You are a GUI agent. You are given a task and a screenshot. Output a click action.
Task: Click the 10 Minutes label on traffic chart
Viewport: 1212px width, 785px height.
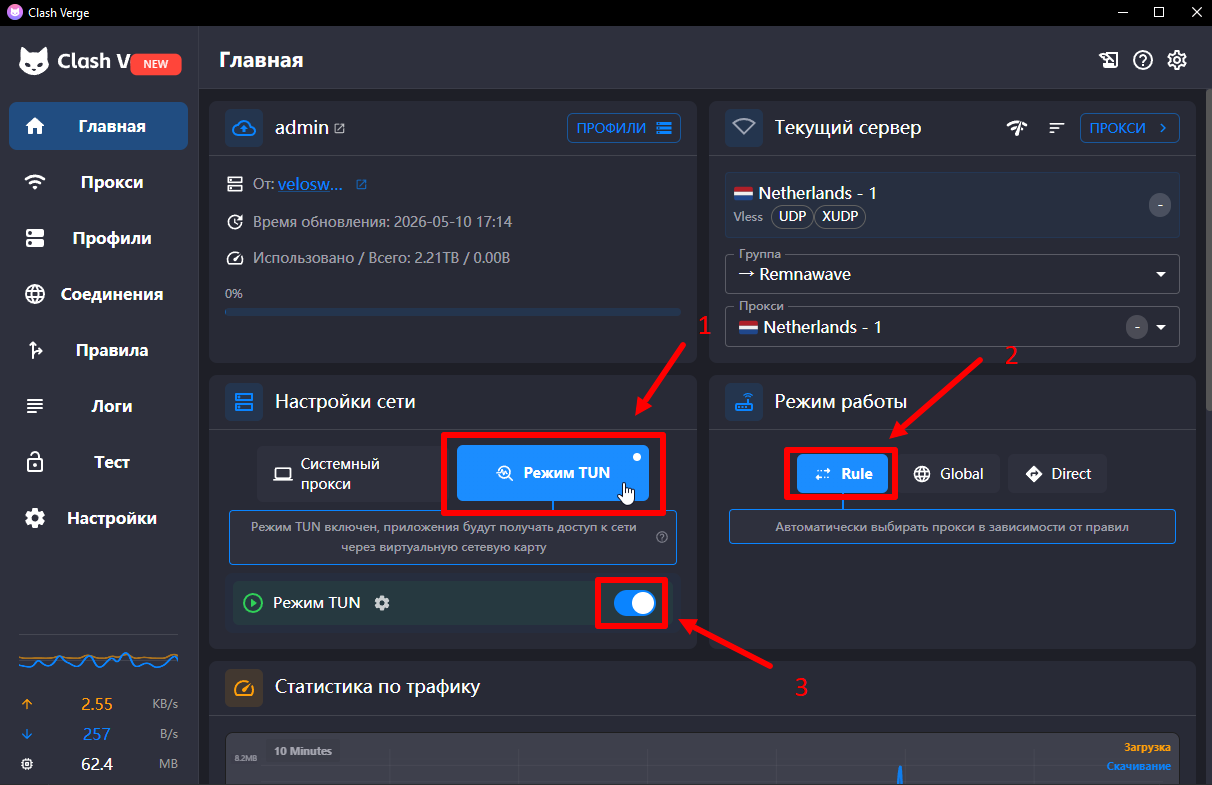[x=303, y=751]
